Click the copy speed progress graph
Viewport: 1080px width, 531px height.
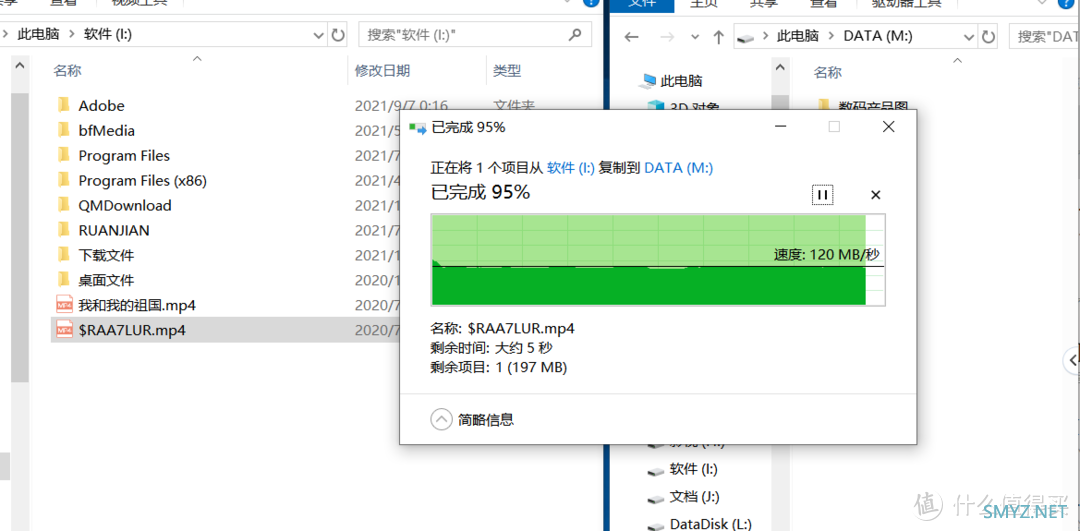coord(658,260)
